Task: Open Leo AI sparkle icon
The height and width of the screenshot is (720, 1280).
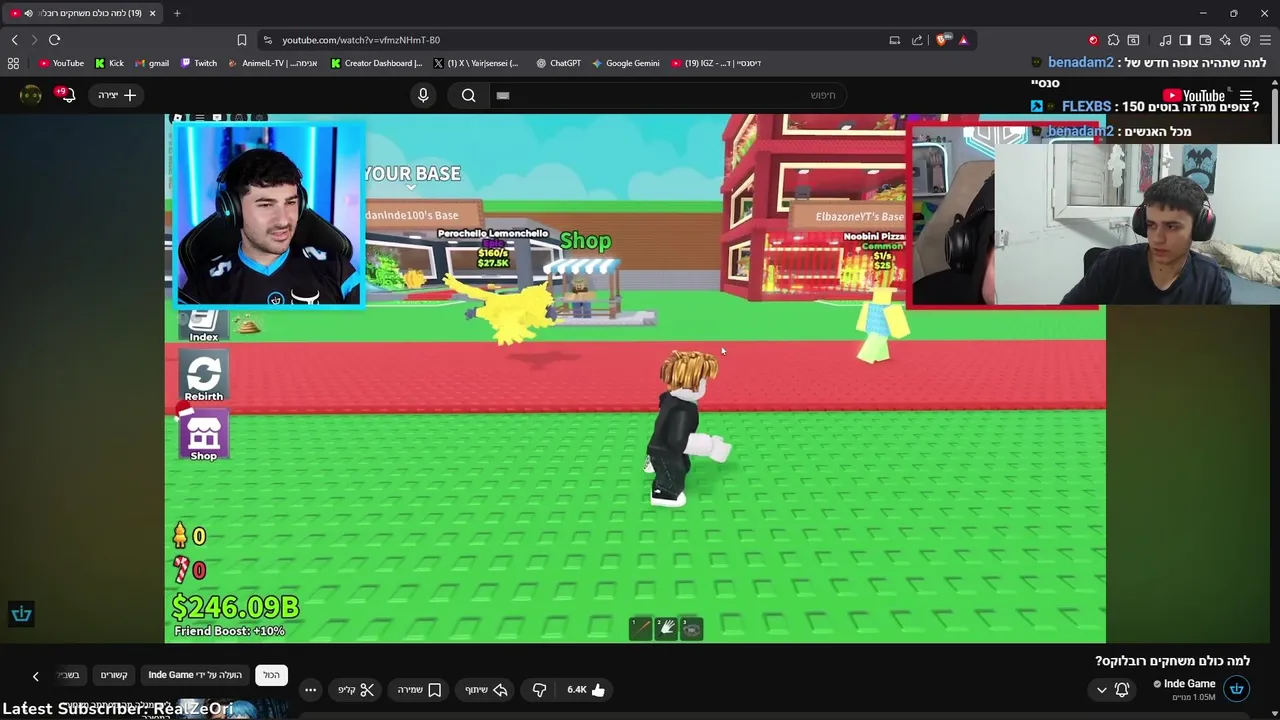Action: click(1225, 40)
